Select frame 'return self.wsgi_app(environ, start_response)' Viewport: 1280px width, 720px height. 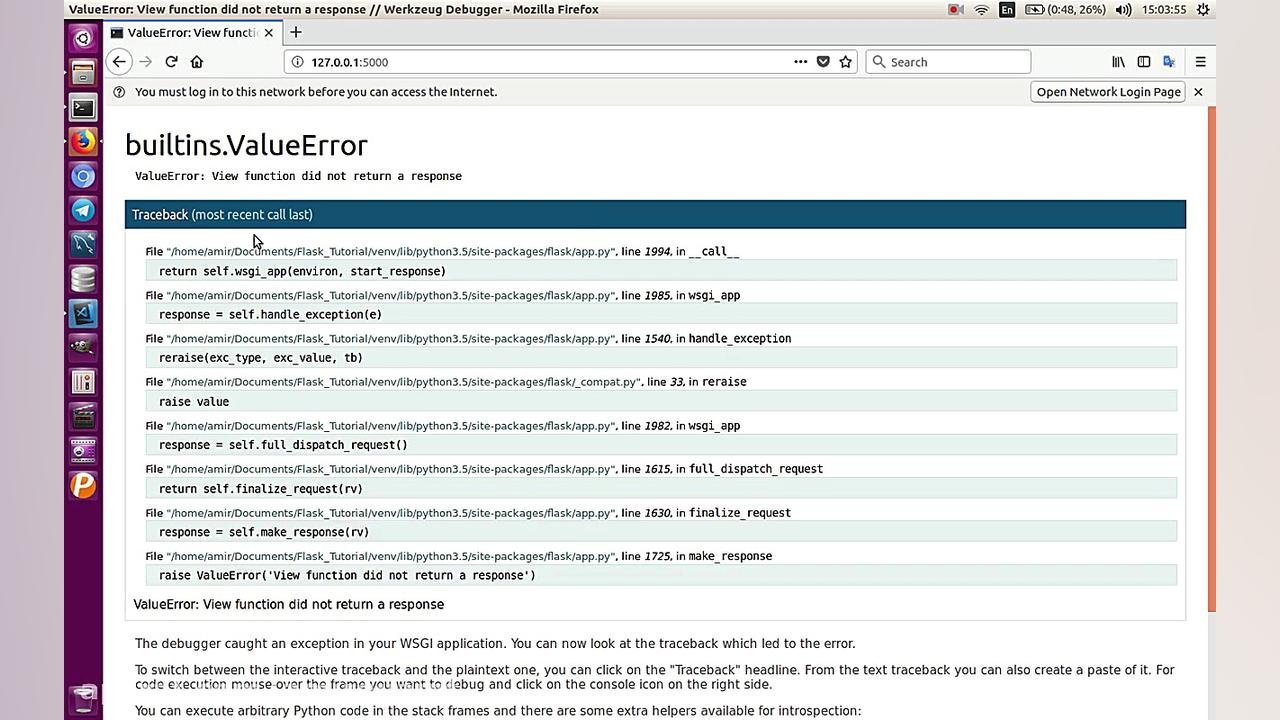661,271
